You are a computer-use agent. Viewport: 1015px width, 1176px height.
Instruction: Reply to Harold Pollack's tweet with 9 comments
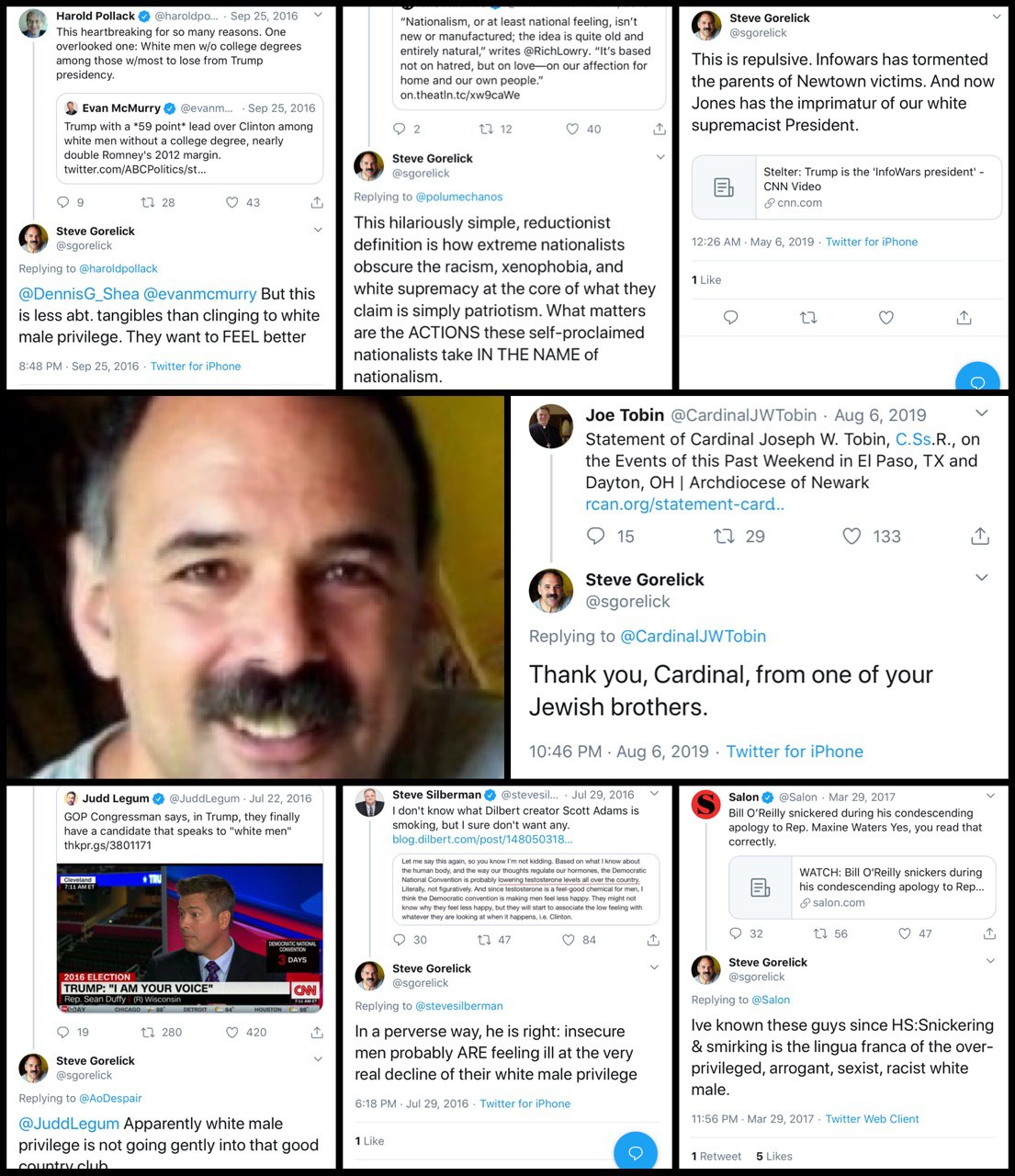[63, 202]
